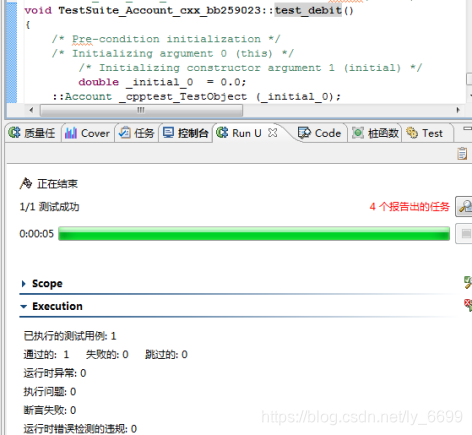
Task: Click test_debit in the function signature
Action: [308, 10]
